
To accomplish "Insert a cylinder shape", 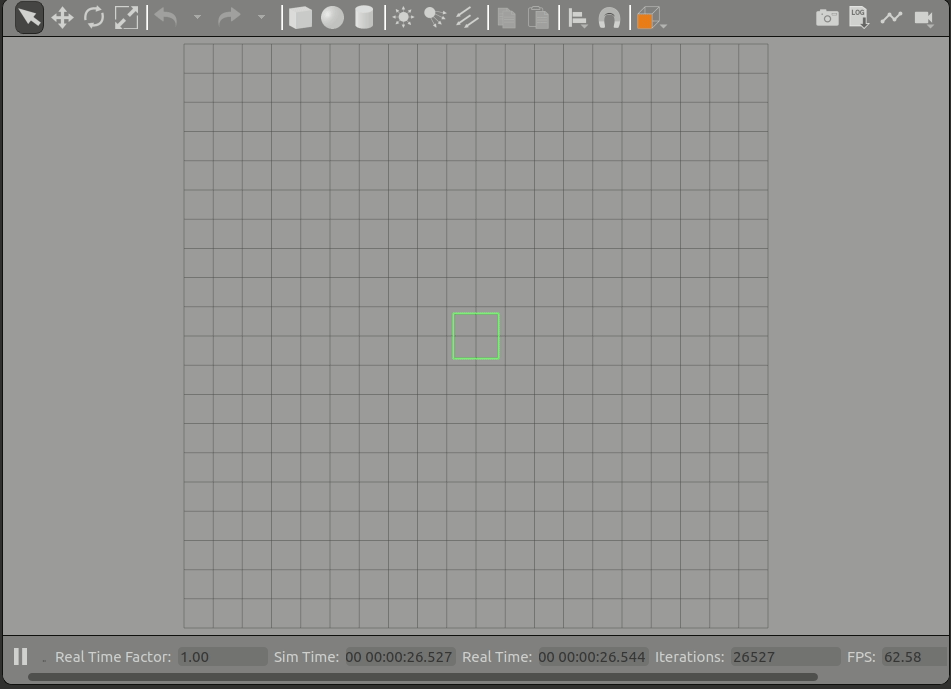I will point(364,18).
